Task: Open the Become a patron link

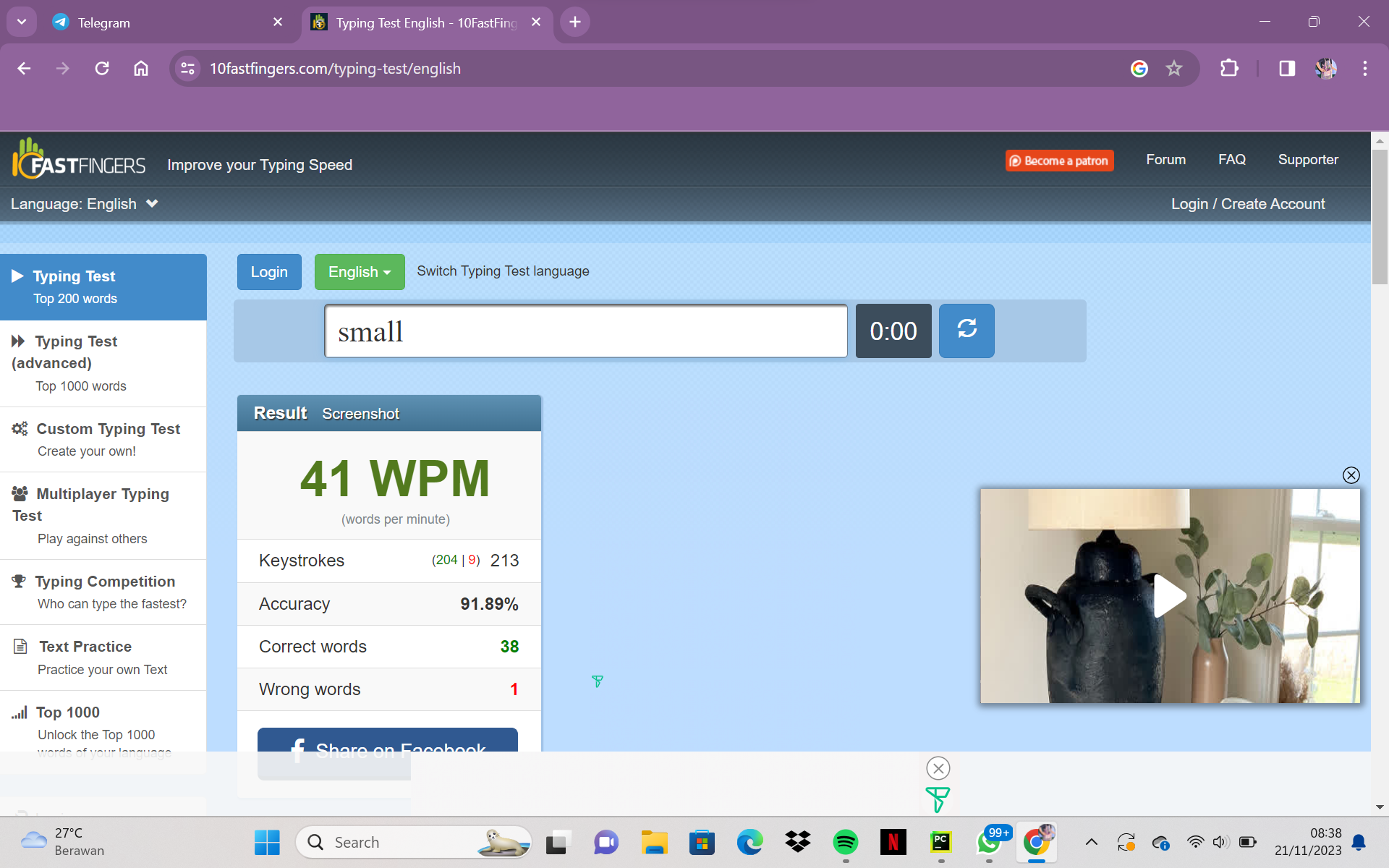Action: tap(1059, 161)
